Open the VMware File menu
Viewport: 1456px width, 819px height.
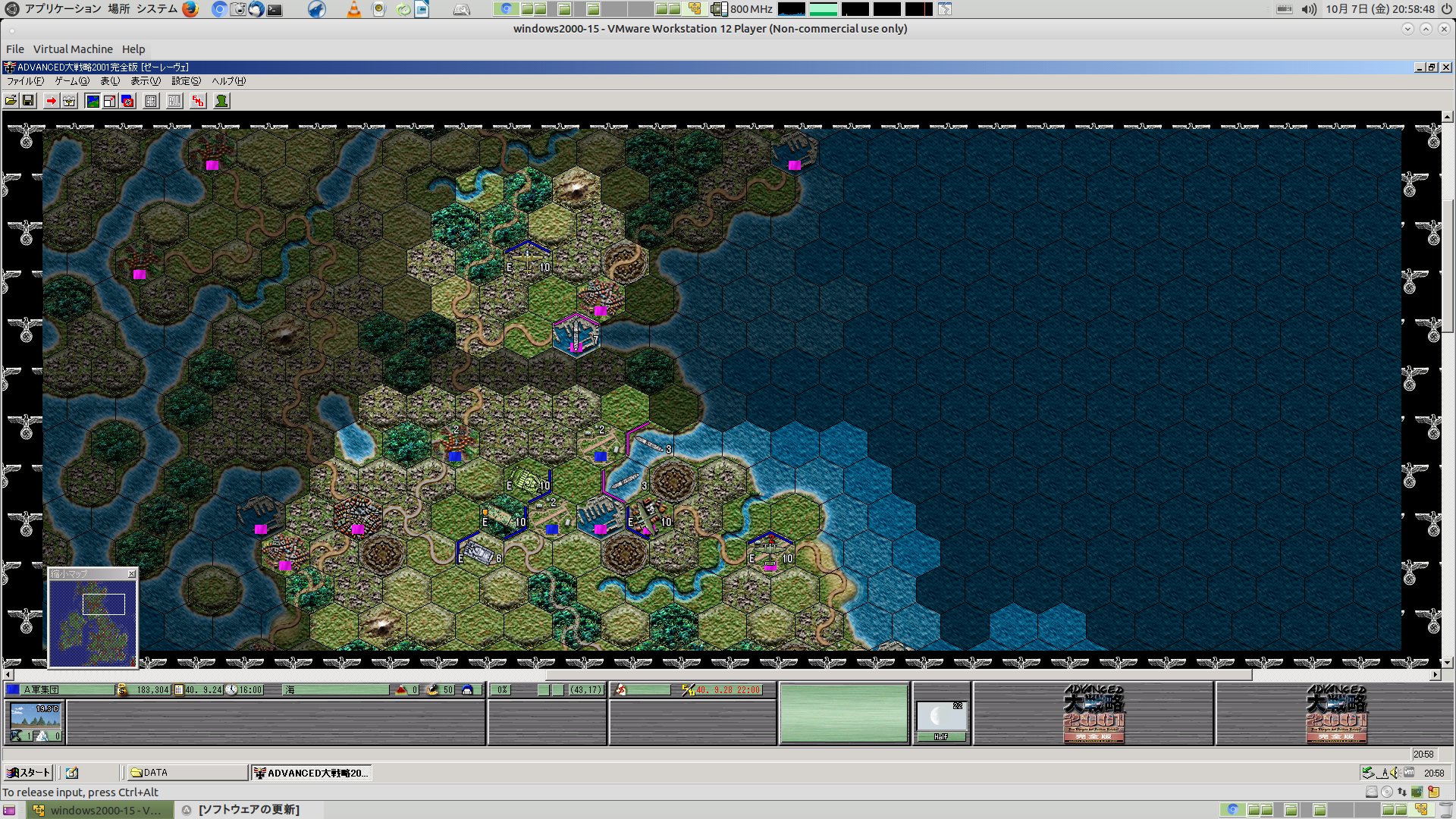[15, 49]
